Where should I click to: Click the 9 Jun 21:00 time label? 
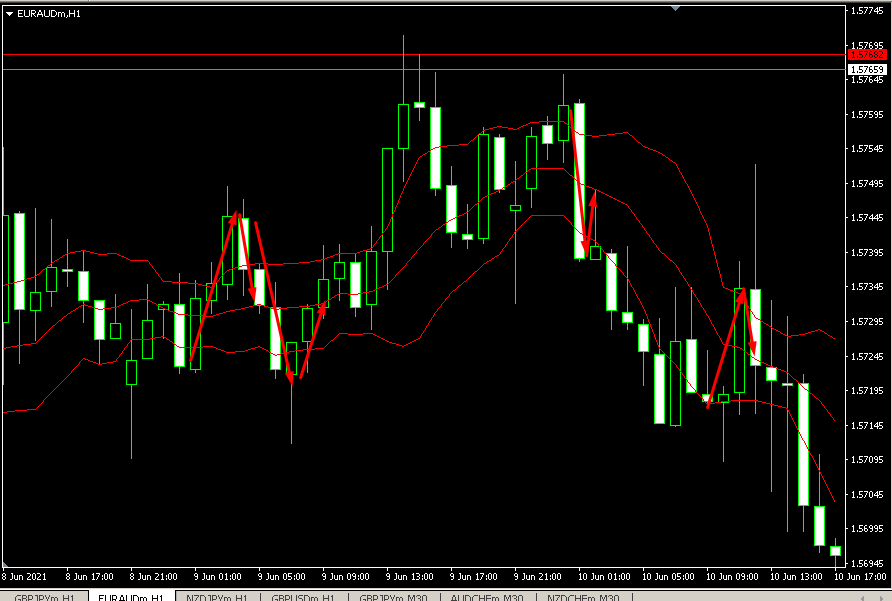538,577
